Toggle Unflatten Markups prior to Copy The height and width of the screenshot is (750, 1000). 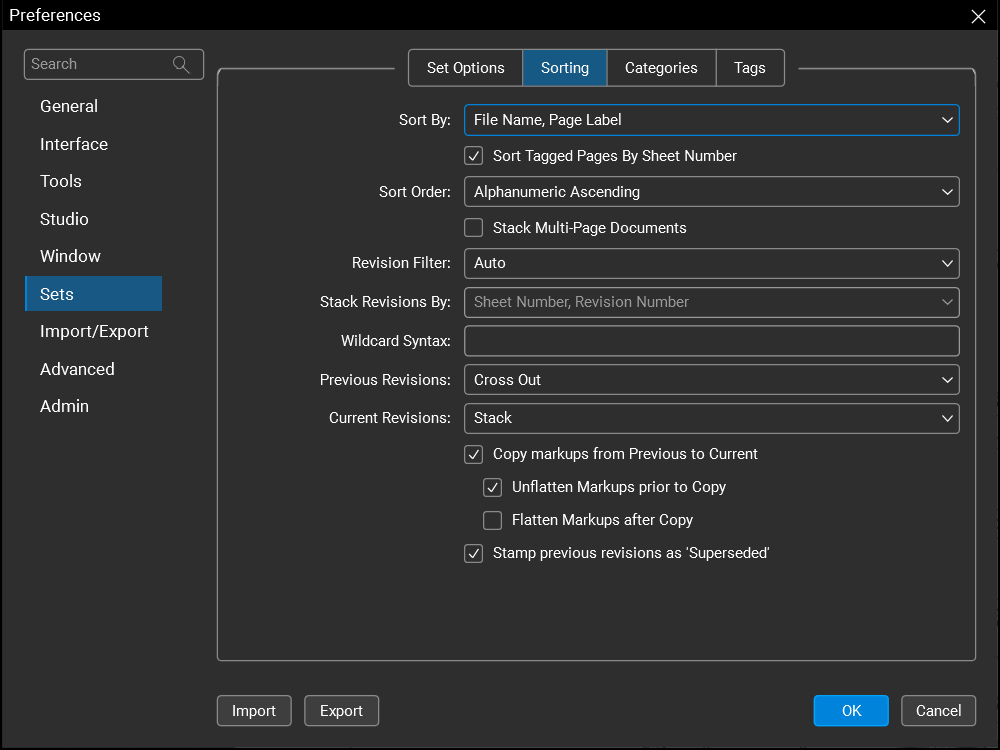[493, 487]
